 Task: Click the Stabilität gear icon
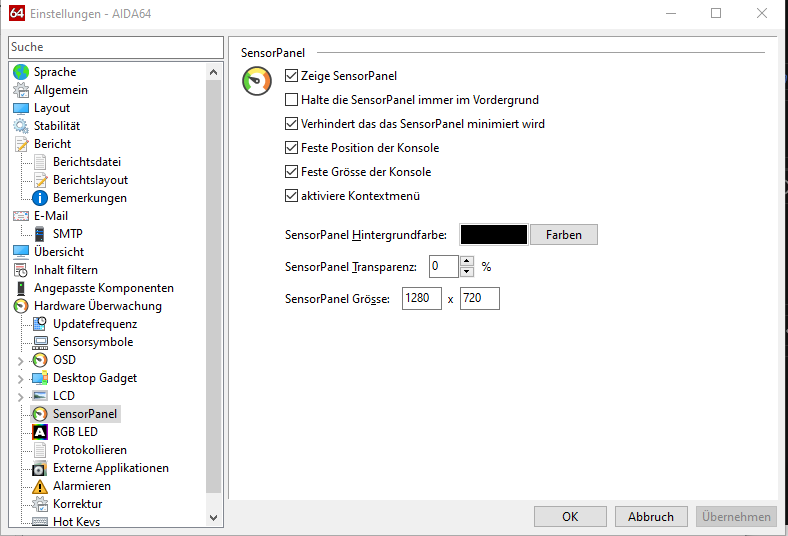[21, 126]
